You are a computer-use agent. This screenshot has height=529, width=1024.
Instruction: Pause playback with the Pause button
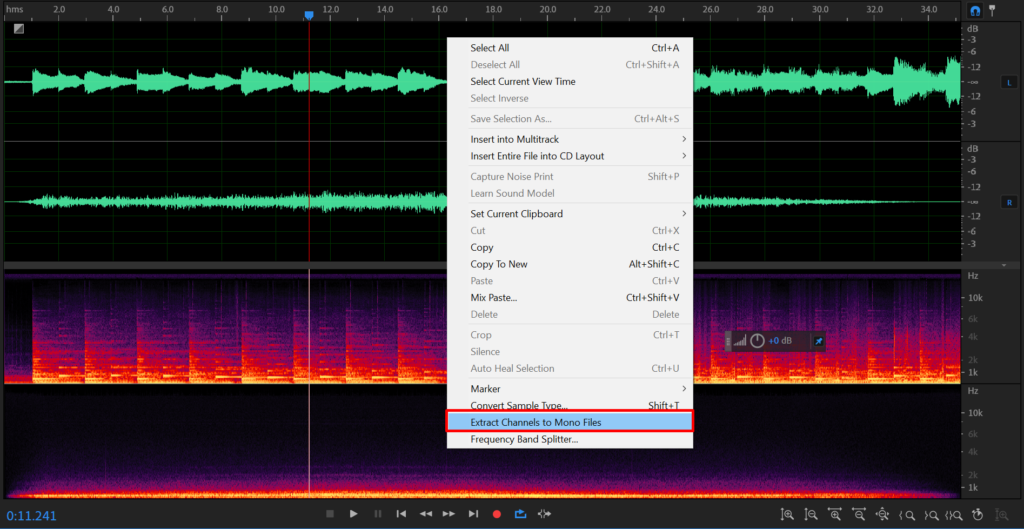pyautogui.click(x=377, y=514)
